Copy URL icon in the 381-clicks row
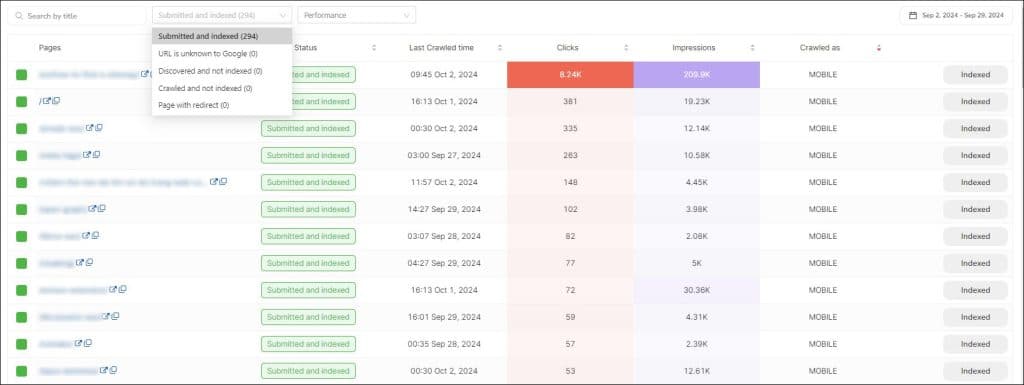Image resolution: width=1024 pixels, height=385 pixels. click(56, 101)
